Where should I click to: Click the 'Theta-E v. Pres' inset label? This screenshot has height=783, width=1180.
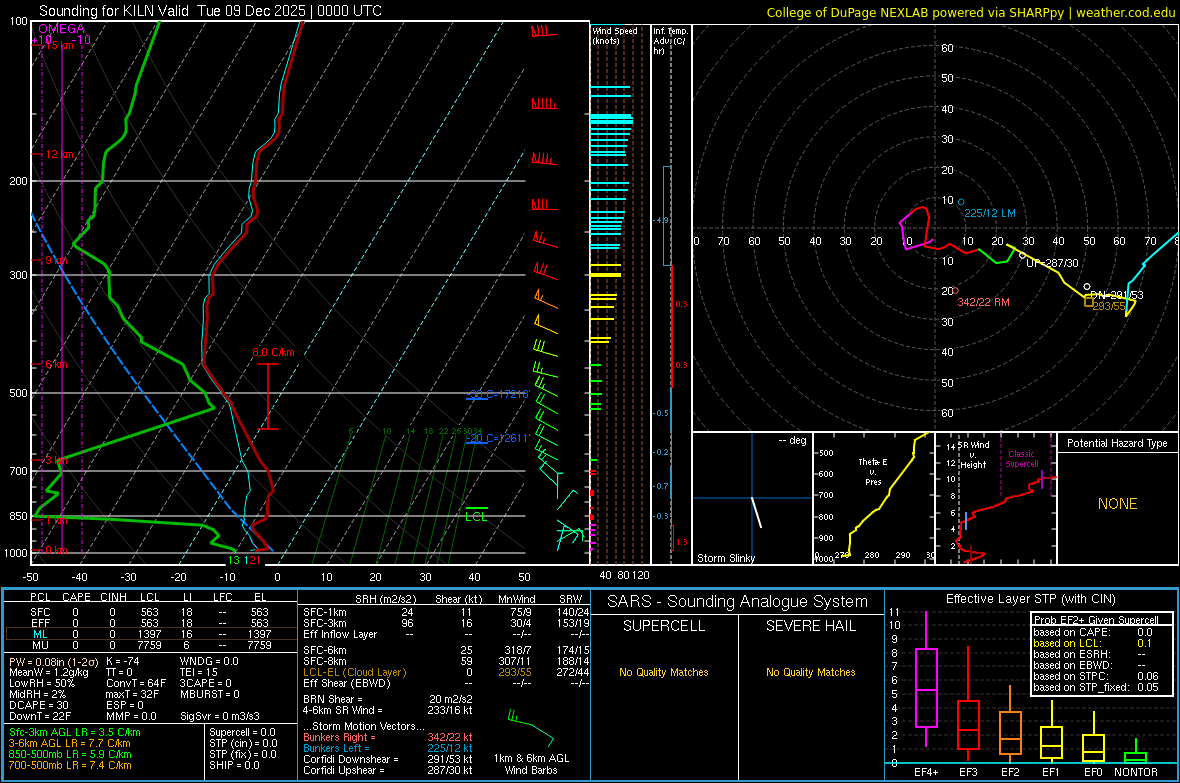coord(873,472)
